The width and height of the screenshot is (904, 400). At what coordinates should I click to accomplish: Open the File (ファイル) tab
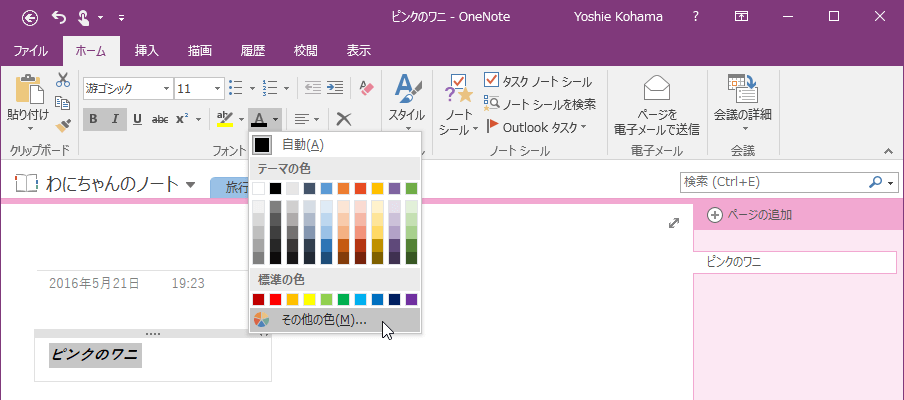click(31, 51)
